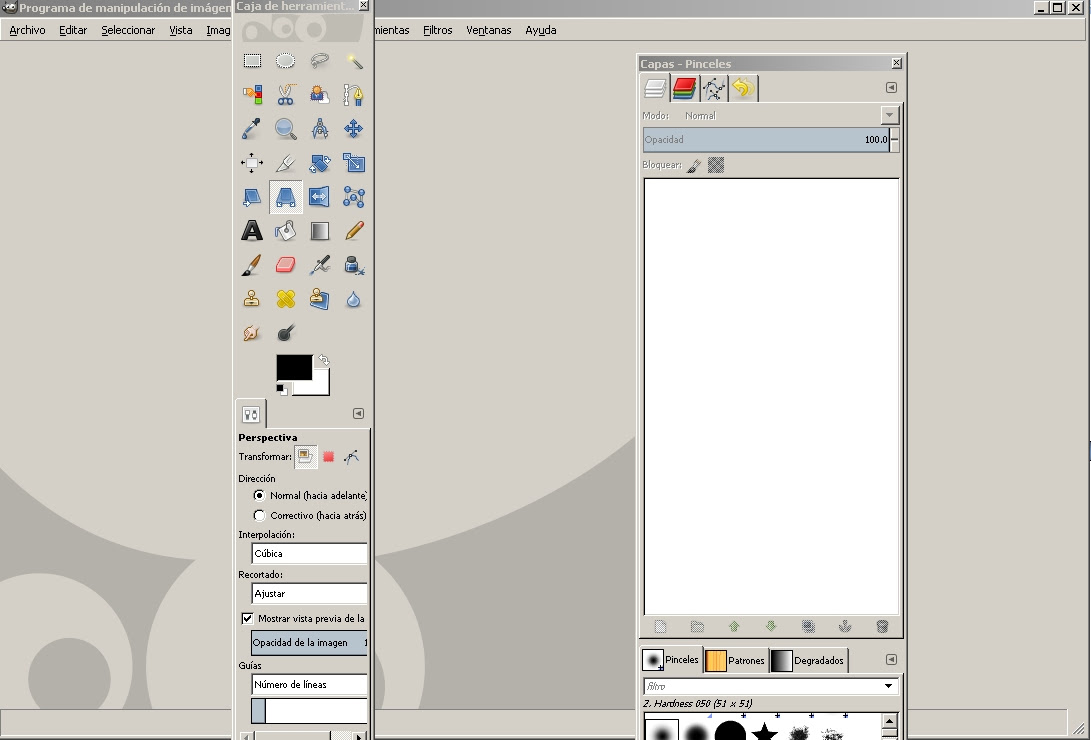
Task: Select the Dodge/Burn tool
Action: [x=285, y=333]
